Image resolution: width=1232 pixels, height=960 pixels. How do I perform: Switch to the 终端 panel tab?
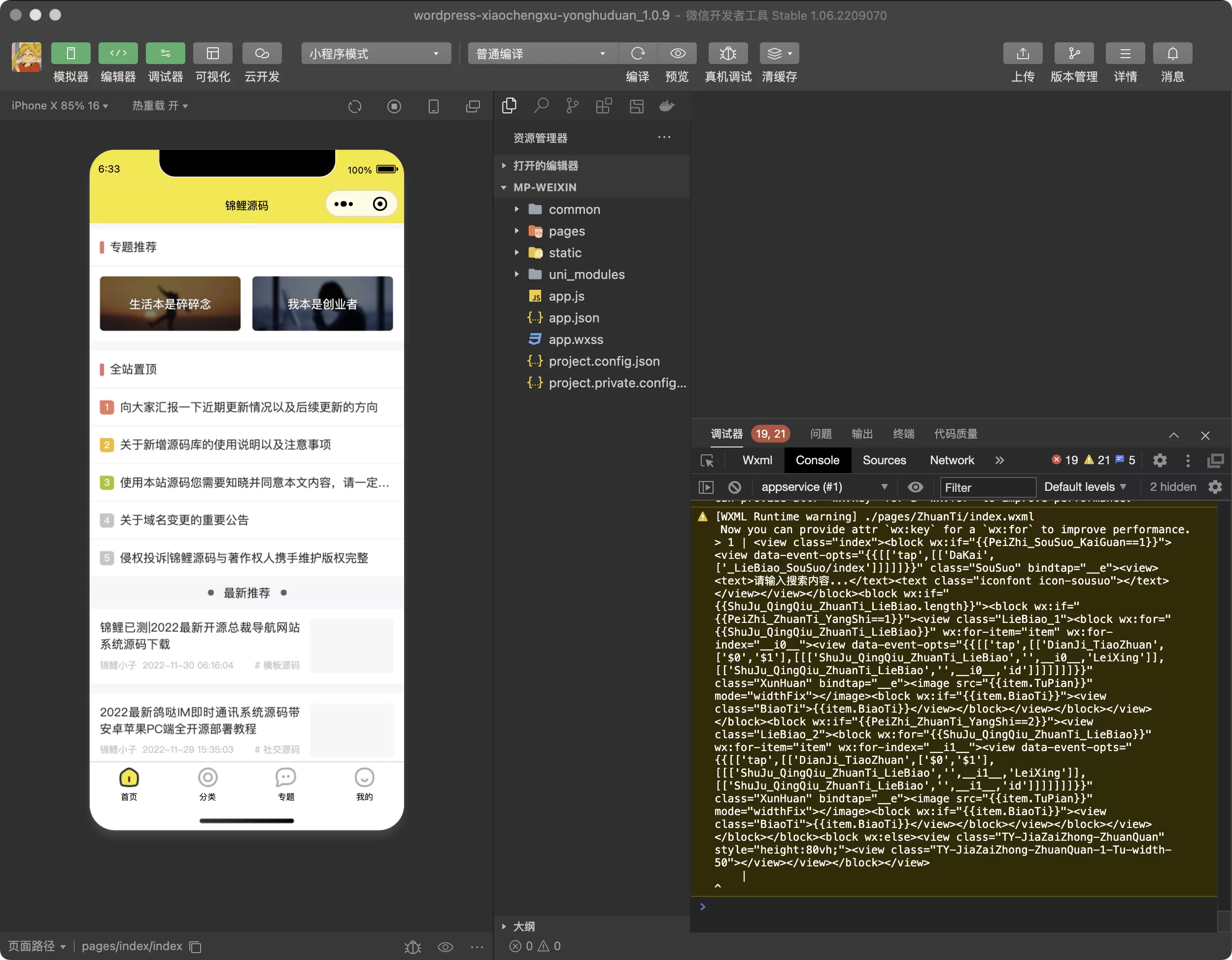[903, 434]
